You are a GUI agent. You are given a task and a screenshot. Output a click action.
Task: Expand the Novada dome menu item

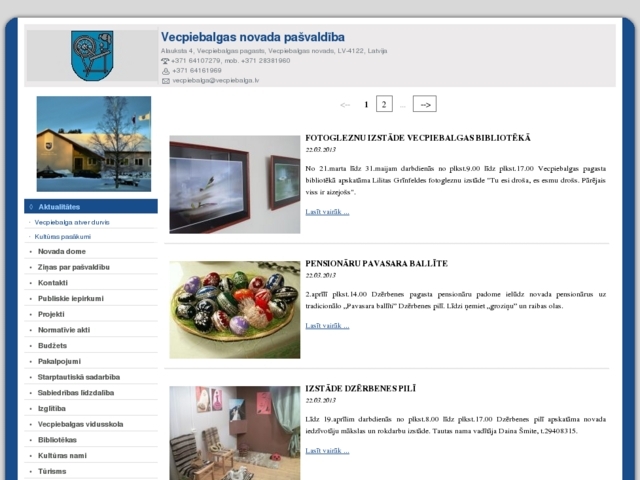[61, 251]
